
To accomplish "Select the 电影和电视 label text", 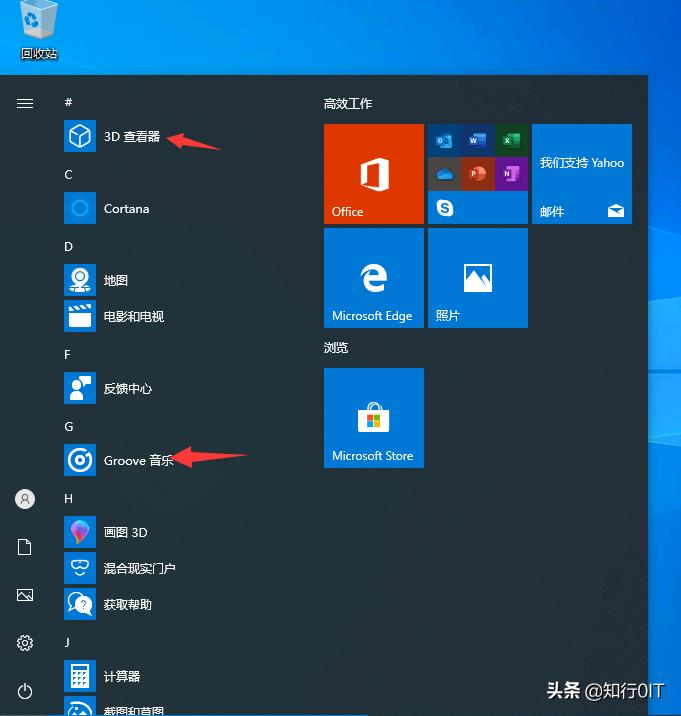I will (x=134, y=316).
